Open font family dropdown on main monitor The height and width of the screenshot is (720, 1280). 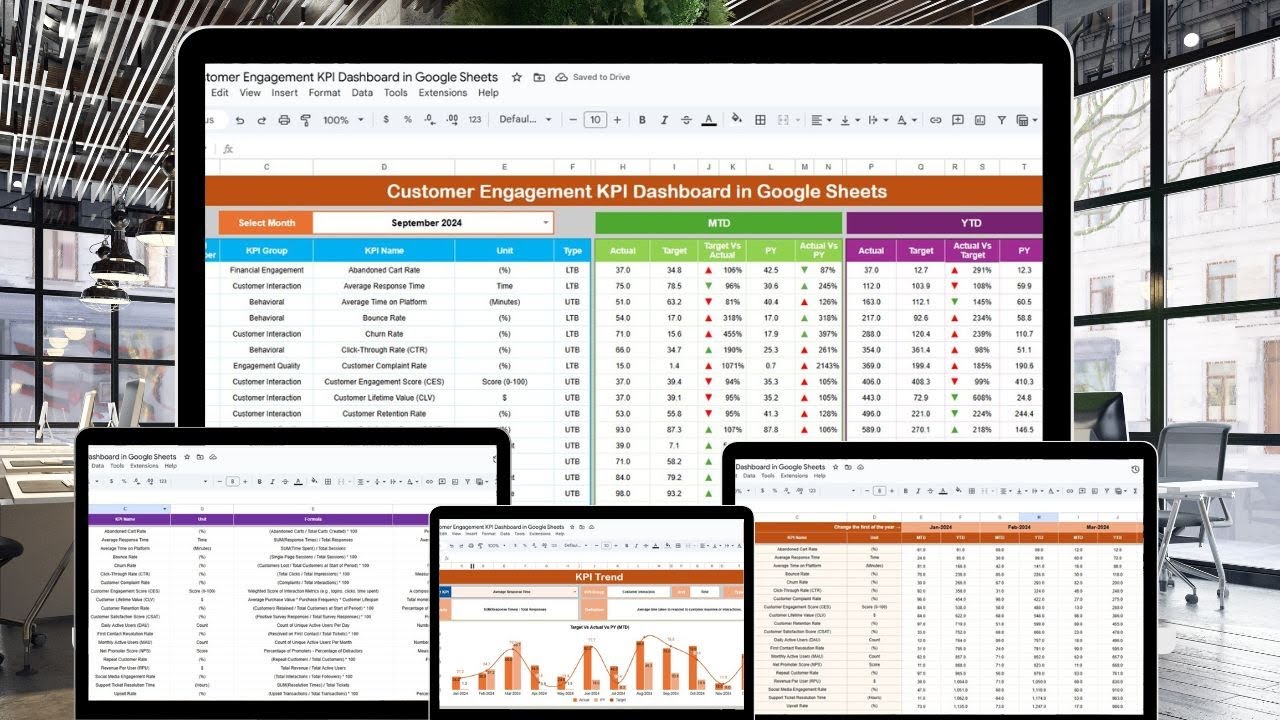tap(526, 120)
